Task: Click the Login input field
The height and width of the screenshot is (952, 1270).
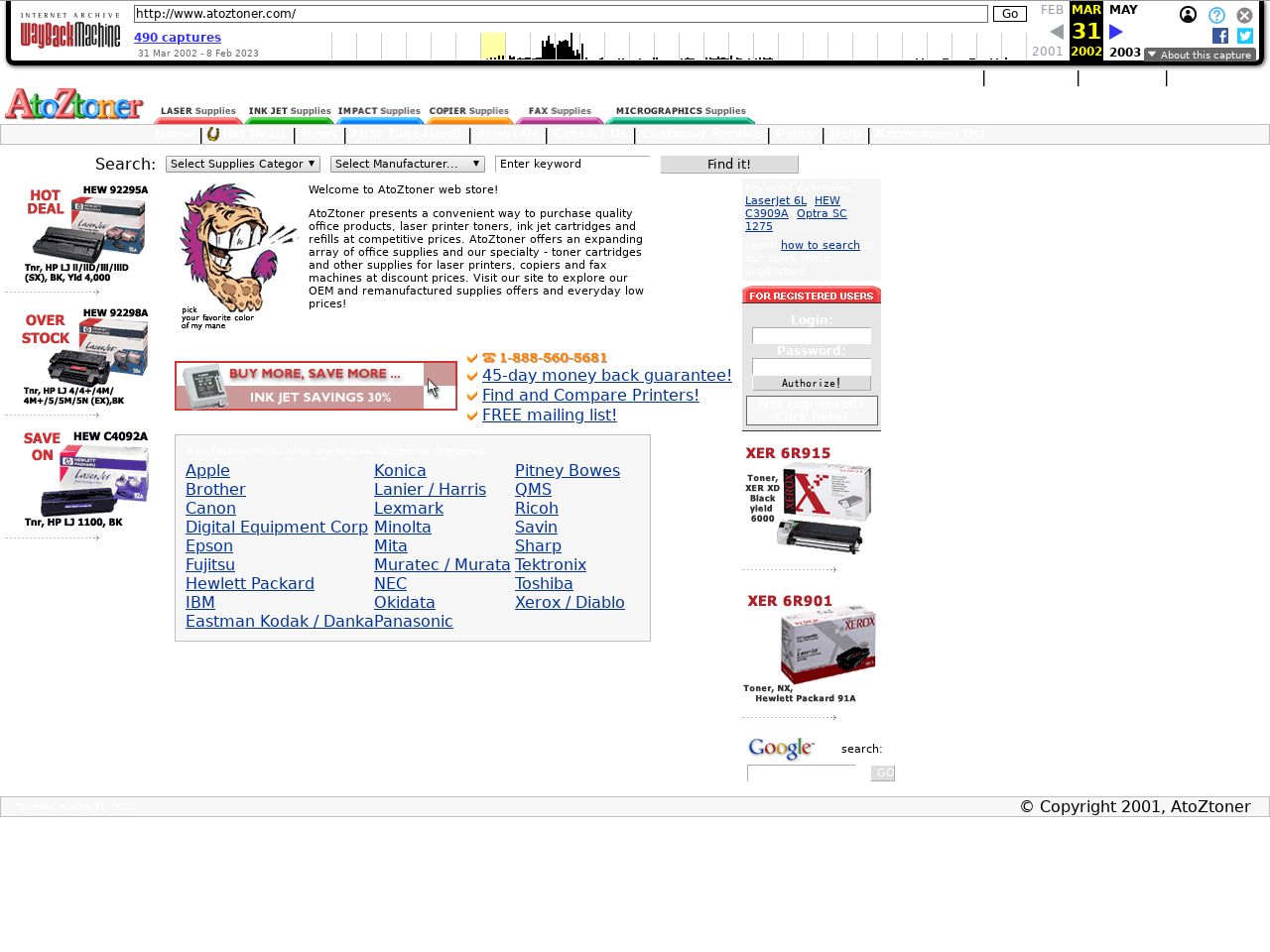Action: click(812, 336)
